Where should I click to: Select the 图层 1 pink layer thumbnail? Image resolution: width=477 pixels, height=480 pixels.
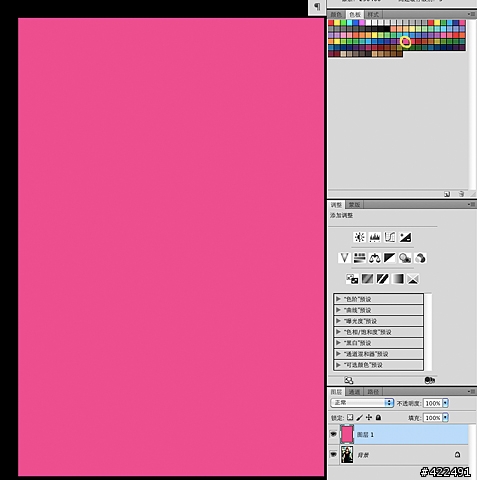click(x=347, y=434)
